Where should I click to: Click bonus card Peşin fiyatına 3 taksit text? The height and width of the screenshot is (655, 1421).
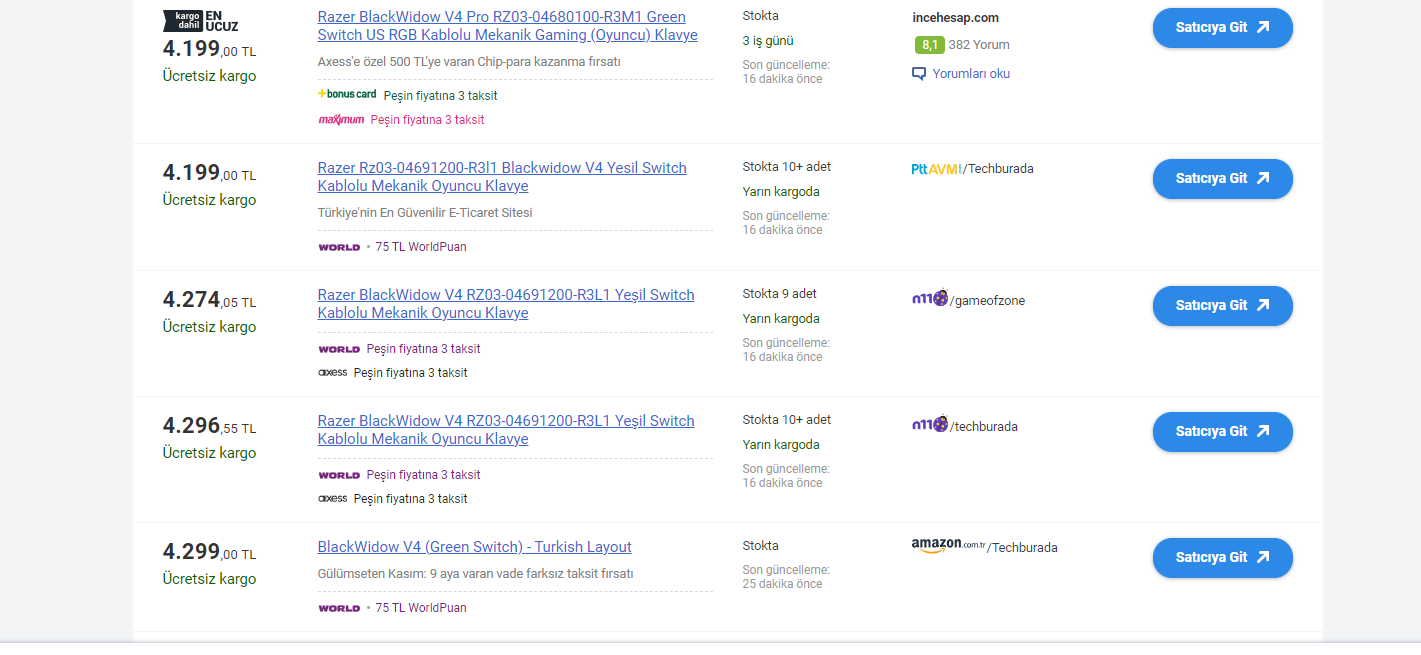pos(440,96)
